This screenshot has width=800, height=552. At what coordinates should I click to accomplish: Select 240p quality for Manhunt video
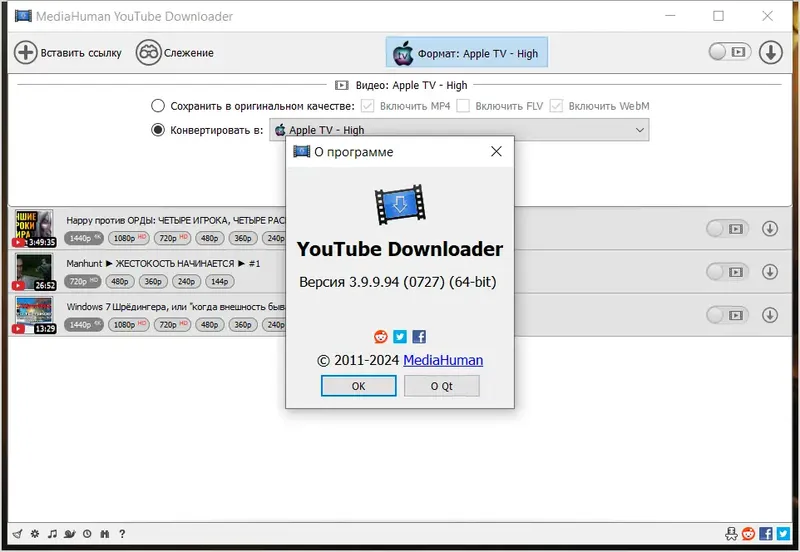pos(186,282)
